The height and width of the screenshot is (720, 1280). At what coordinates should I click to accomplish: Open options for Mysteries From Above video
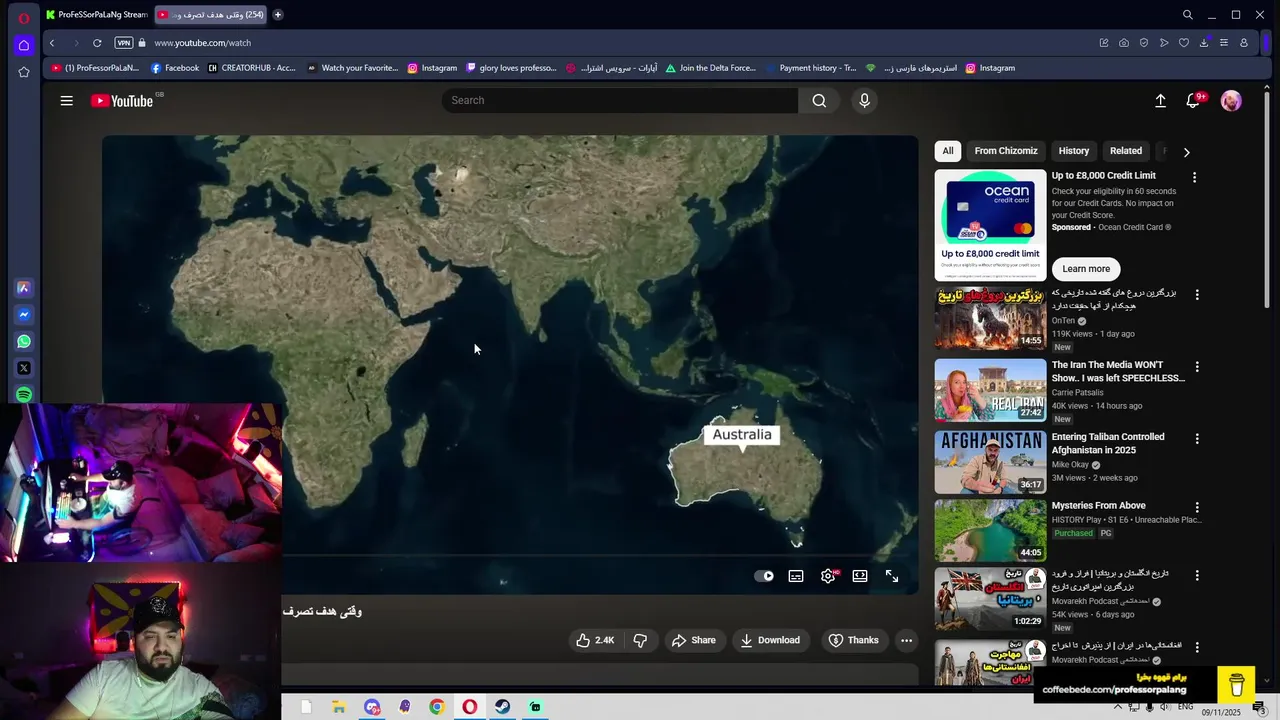[1197, 507]
